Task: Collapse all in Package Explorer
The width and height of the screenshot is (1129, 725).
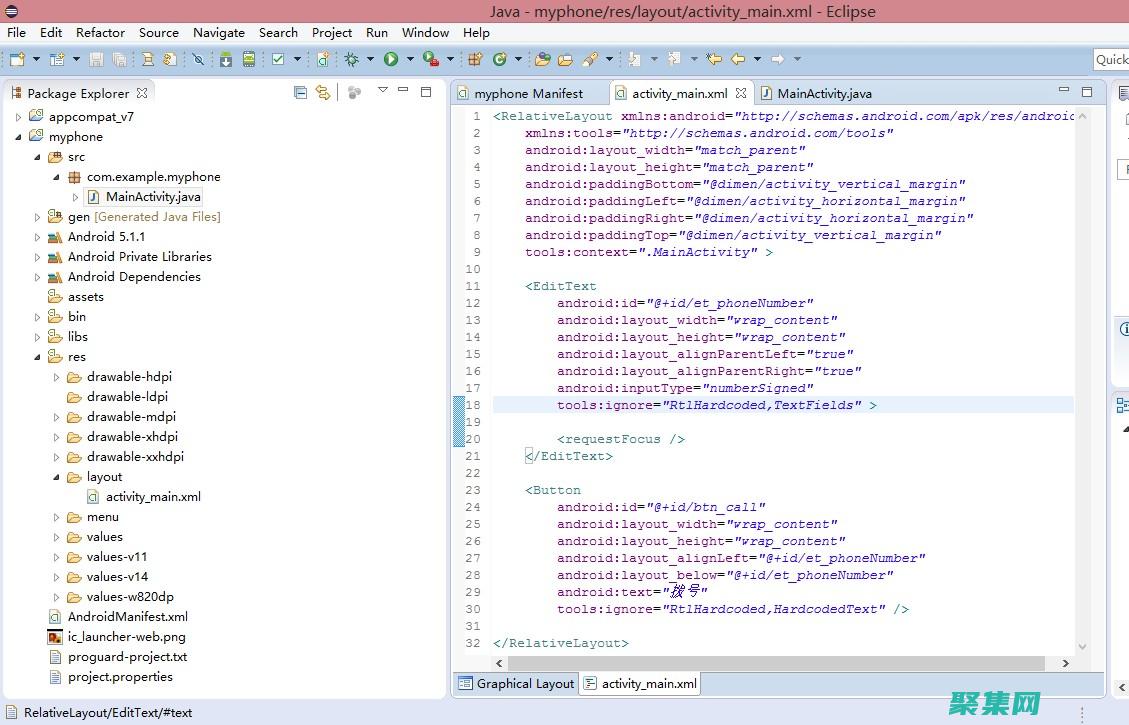Action: [300, 93]
